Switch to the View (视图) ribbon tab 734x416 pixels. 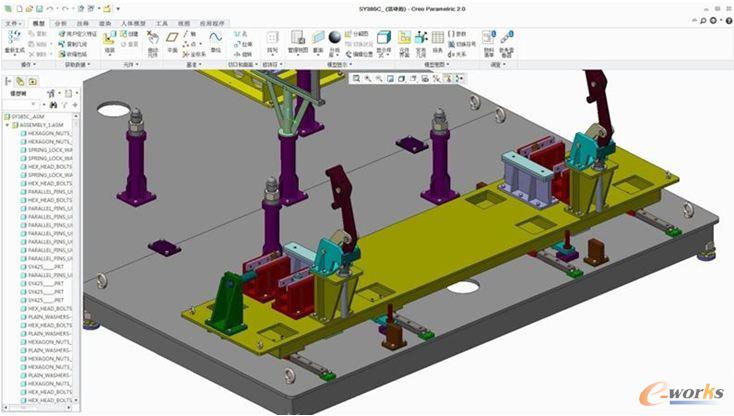pyautogui.click(x=184, y=21)
